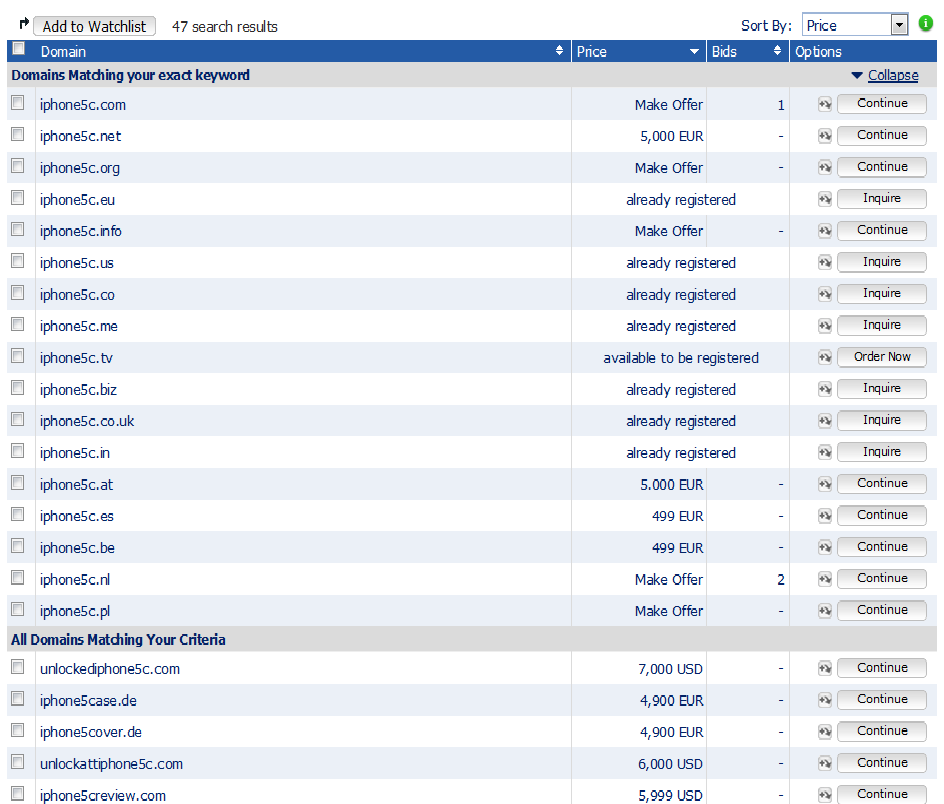Click the watchlist icon in iphone5c.eu row
This screenshot has width=944, height=804.
pyautogui.click(x=825, y=199)
